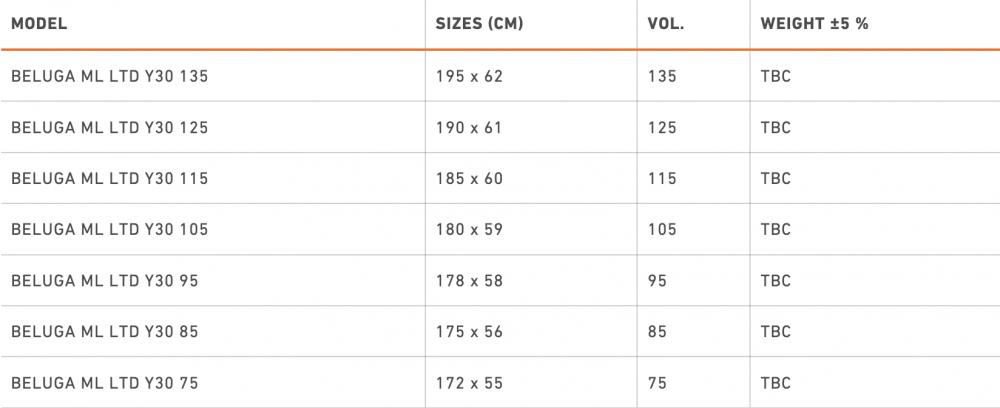Image resolution: width=1000 pixels, height=408 pixels.
Task: Click the TBC weight in the 75 row
Action: point(775,382)
